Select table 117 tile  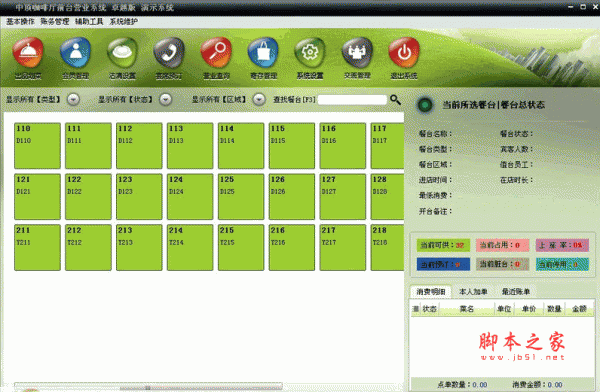[x=387, y=145]
